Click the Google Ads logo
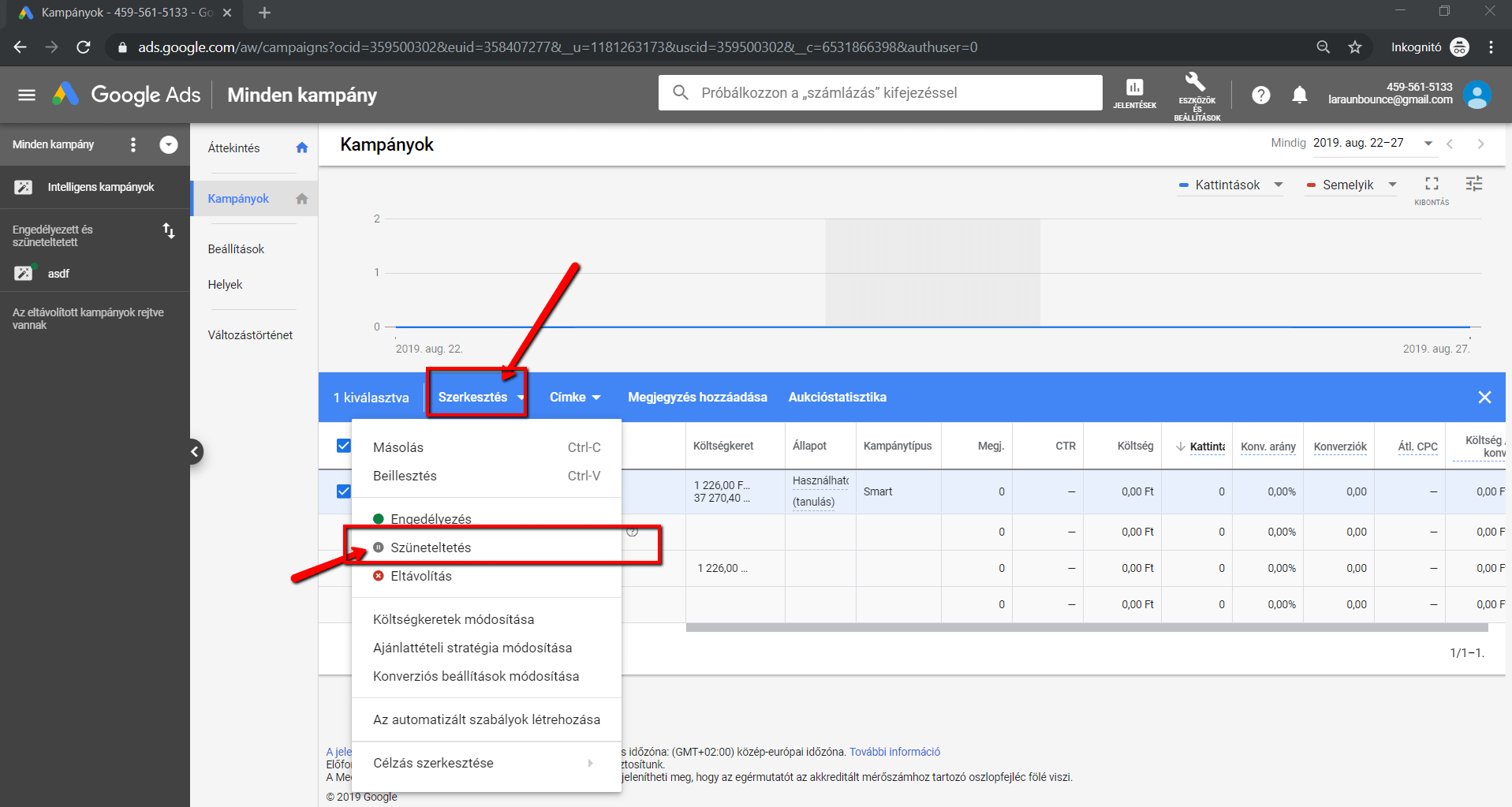This screenshot has width=1512, height=807. click(x=127, y=95)
